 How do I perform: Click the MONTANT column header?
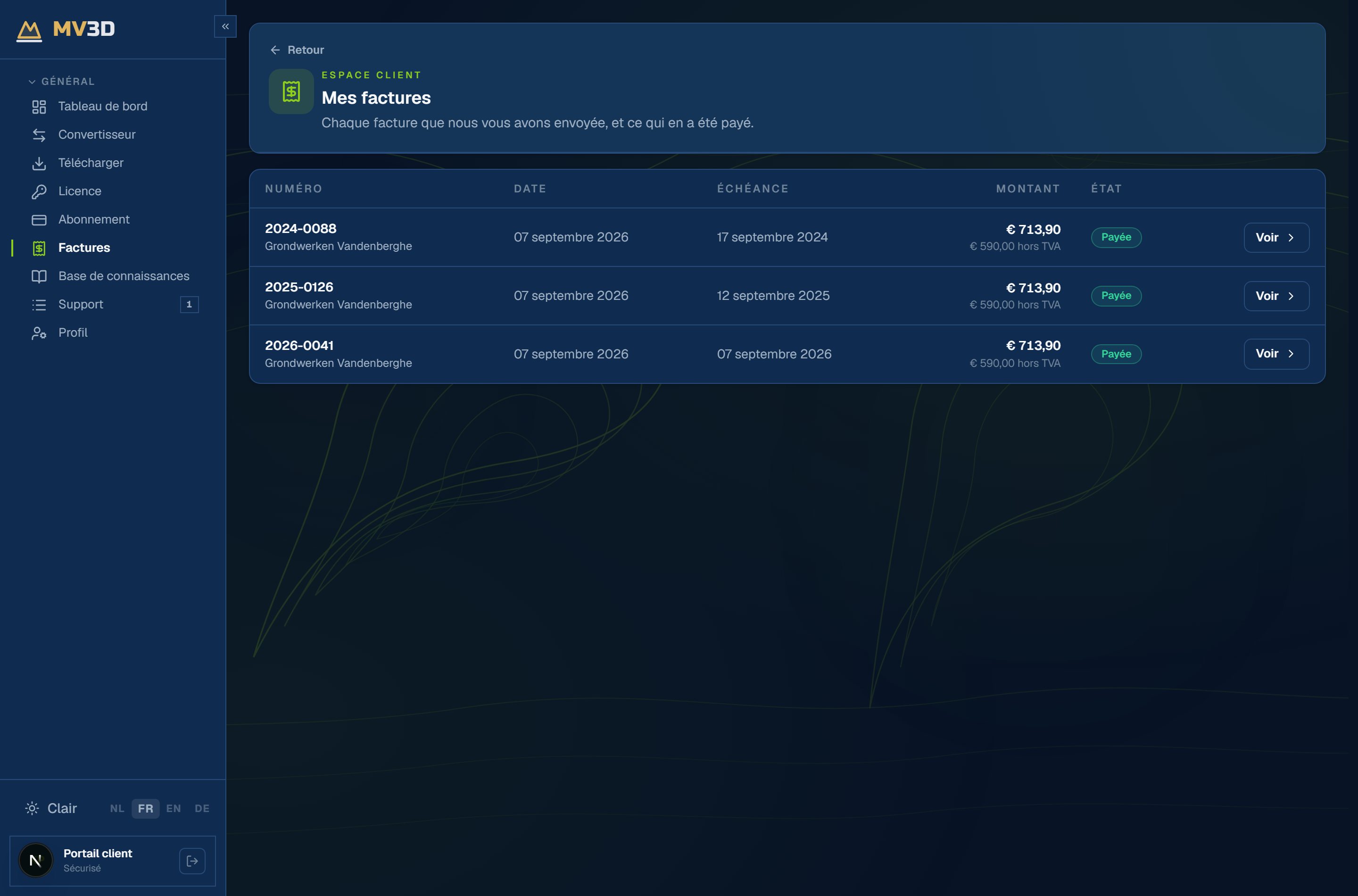click(x=1028, y=189)
